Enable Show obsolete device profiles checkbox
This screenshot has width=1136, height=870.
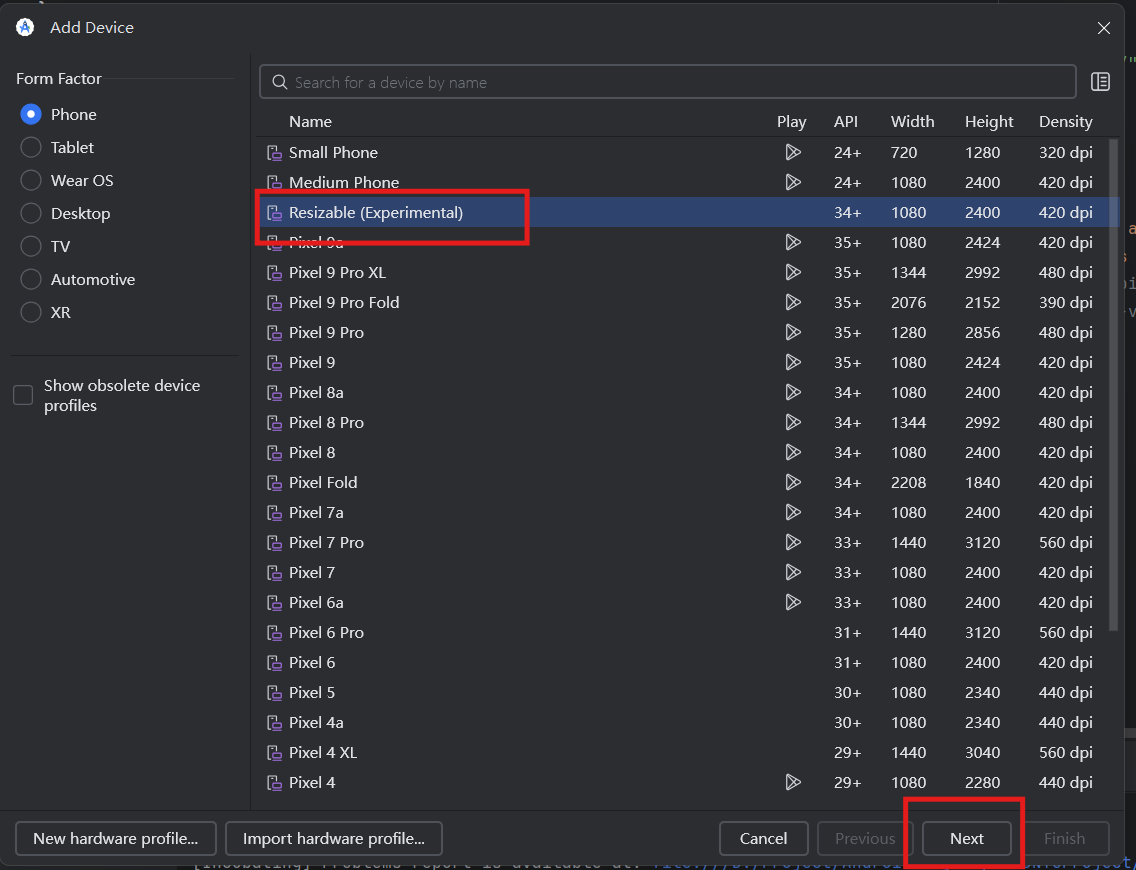[x=23, y=395]
